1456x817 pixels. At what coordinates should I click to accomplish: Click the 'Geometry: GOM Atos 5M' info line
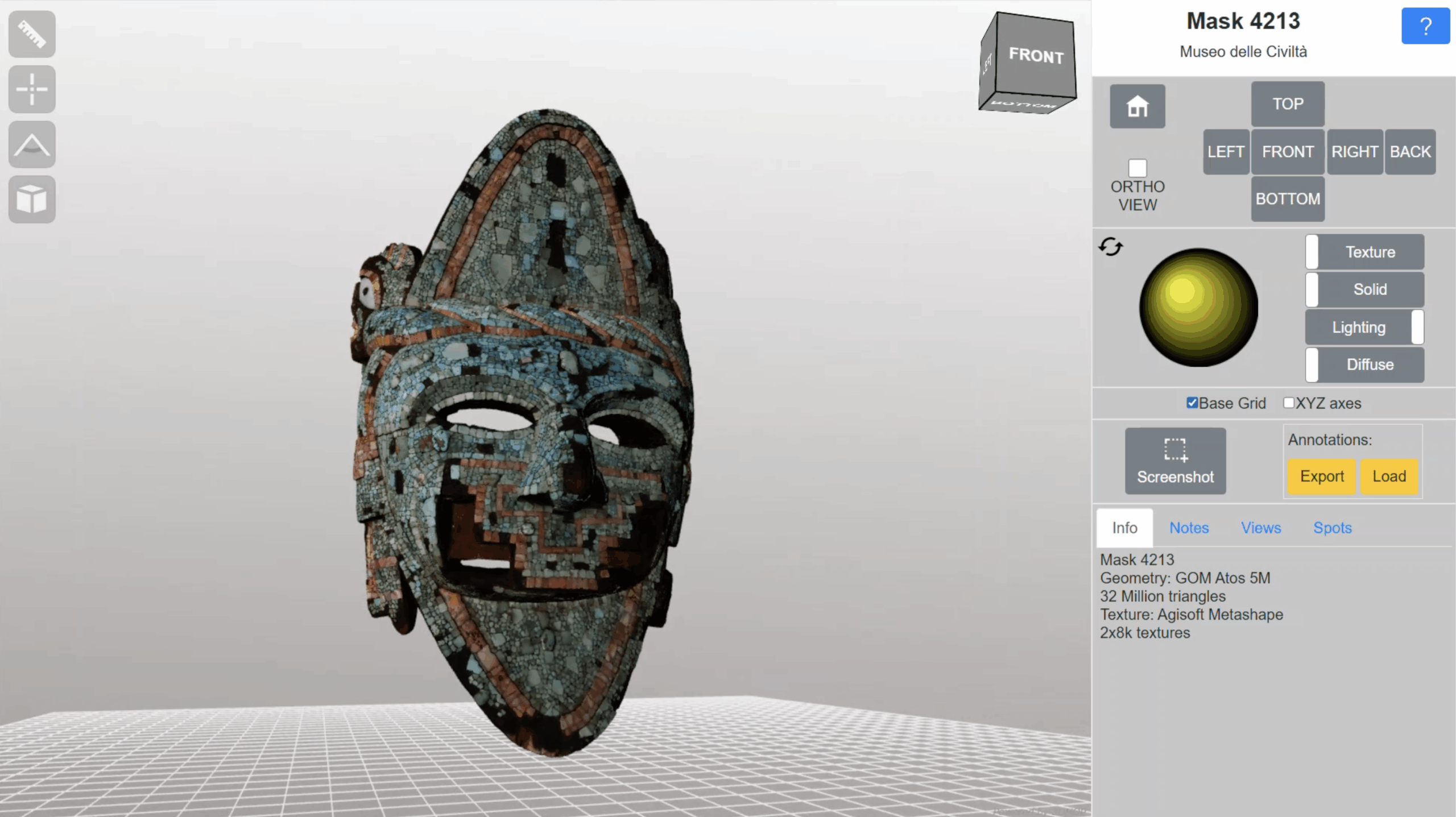coord(1185,578)
